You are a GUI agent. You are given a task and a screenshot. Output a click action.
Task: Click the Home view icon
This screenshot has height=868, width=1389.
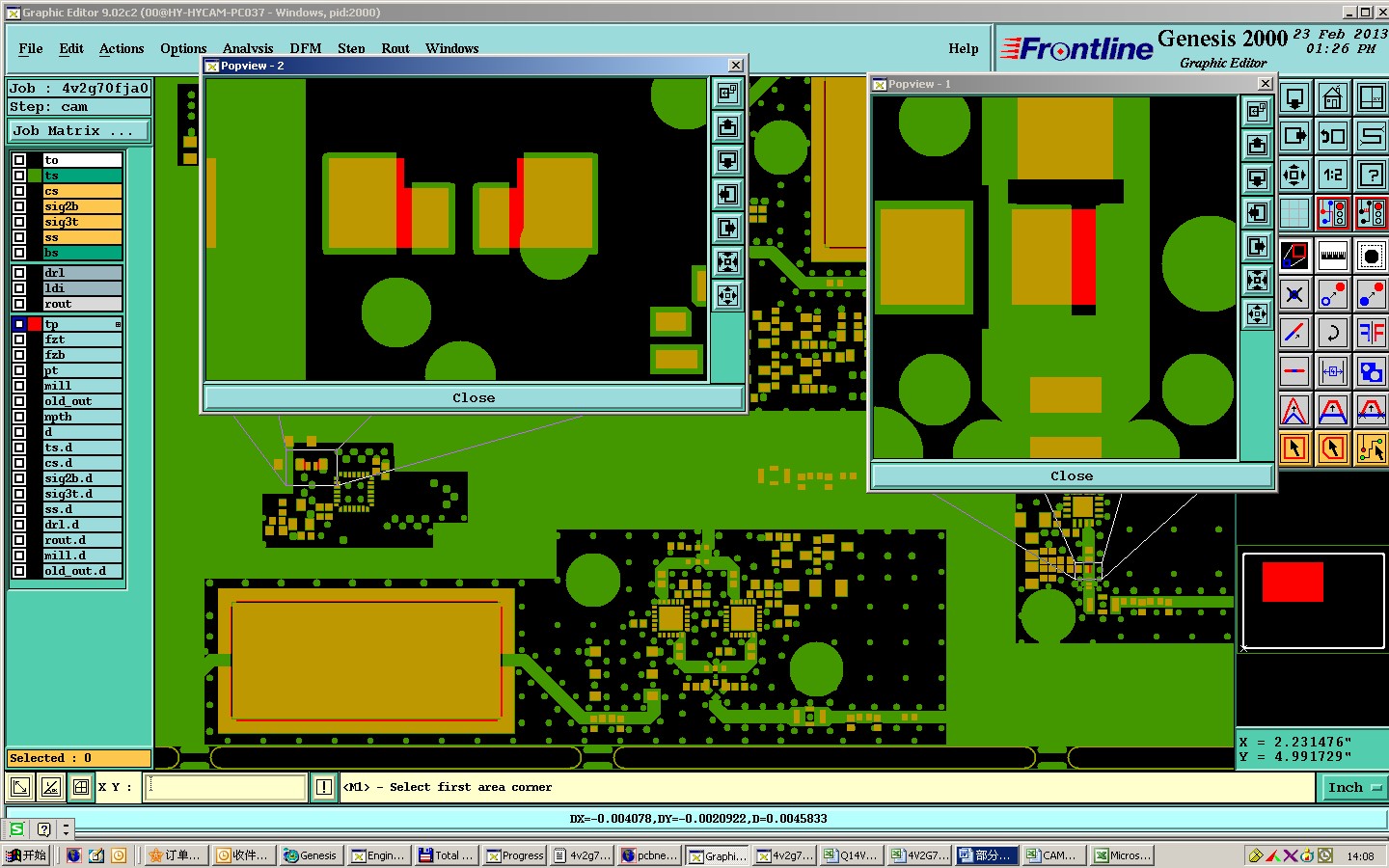click(x=1333, y=97)
